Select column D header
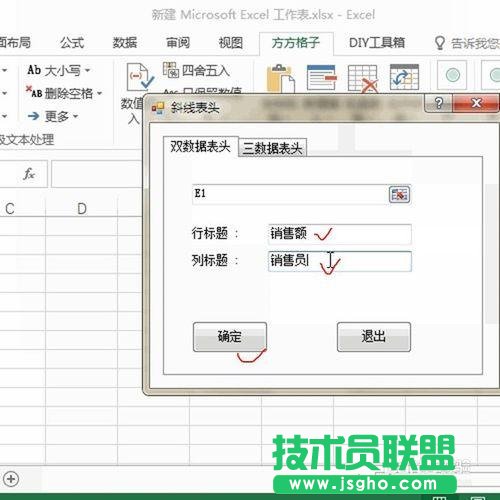 coord(82,208)
